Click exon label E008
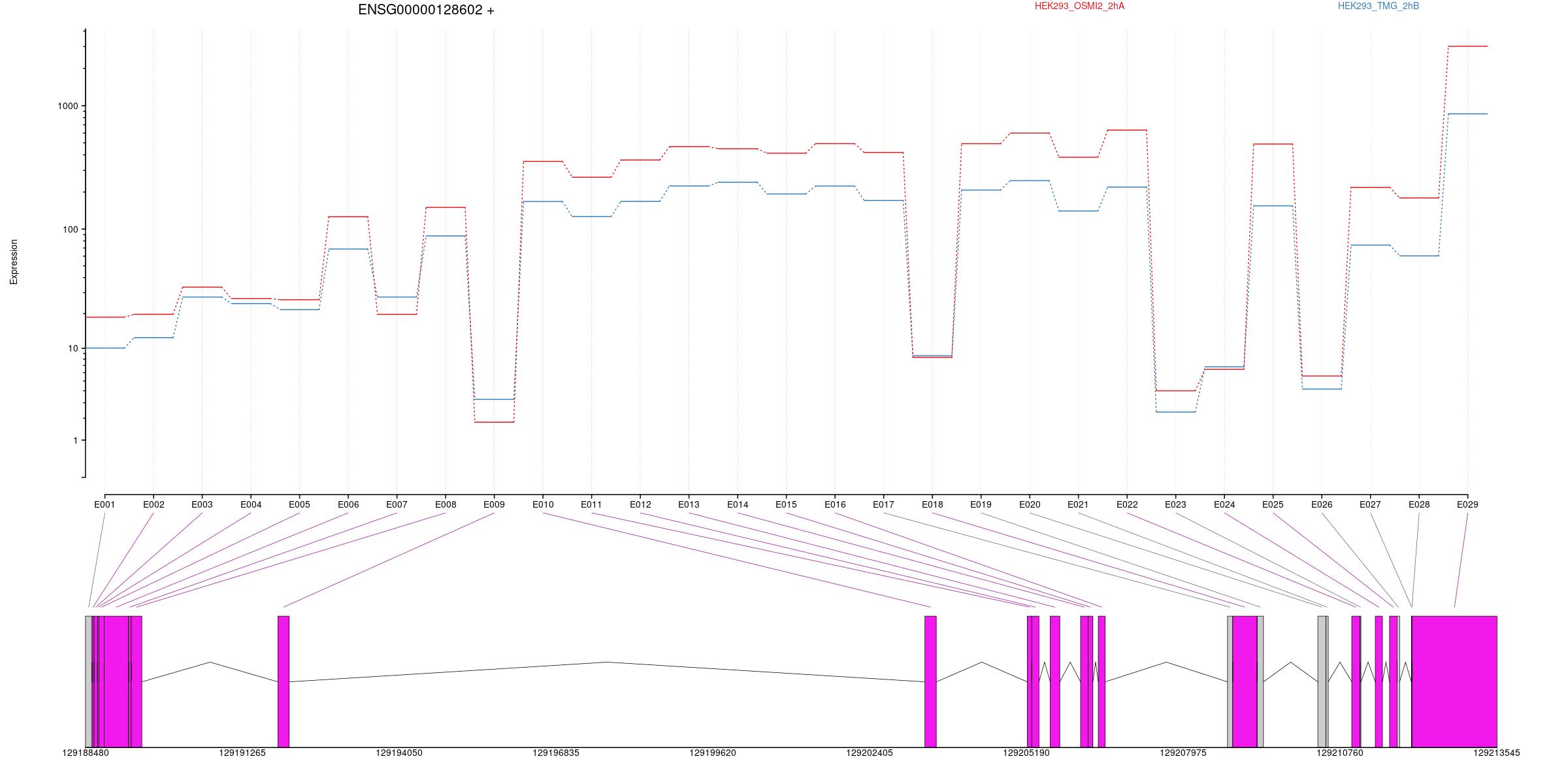Viewport: 1568px width, 784px height. (446, 504)
